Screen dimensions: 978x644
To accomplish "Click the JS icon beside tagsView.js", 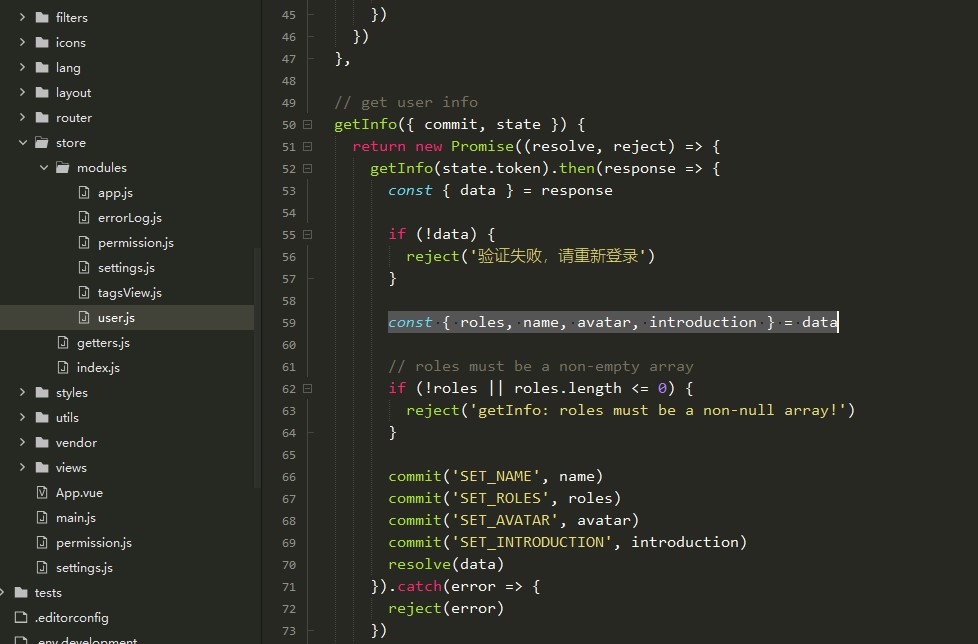I will click(85, 292).
